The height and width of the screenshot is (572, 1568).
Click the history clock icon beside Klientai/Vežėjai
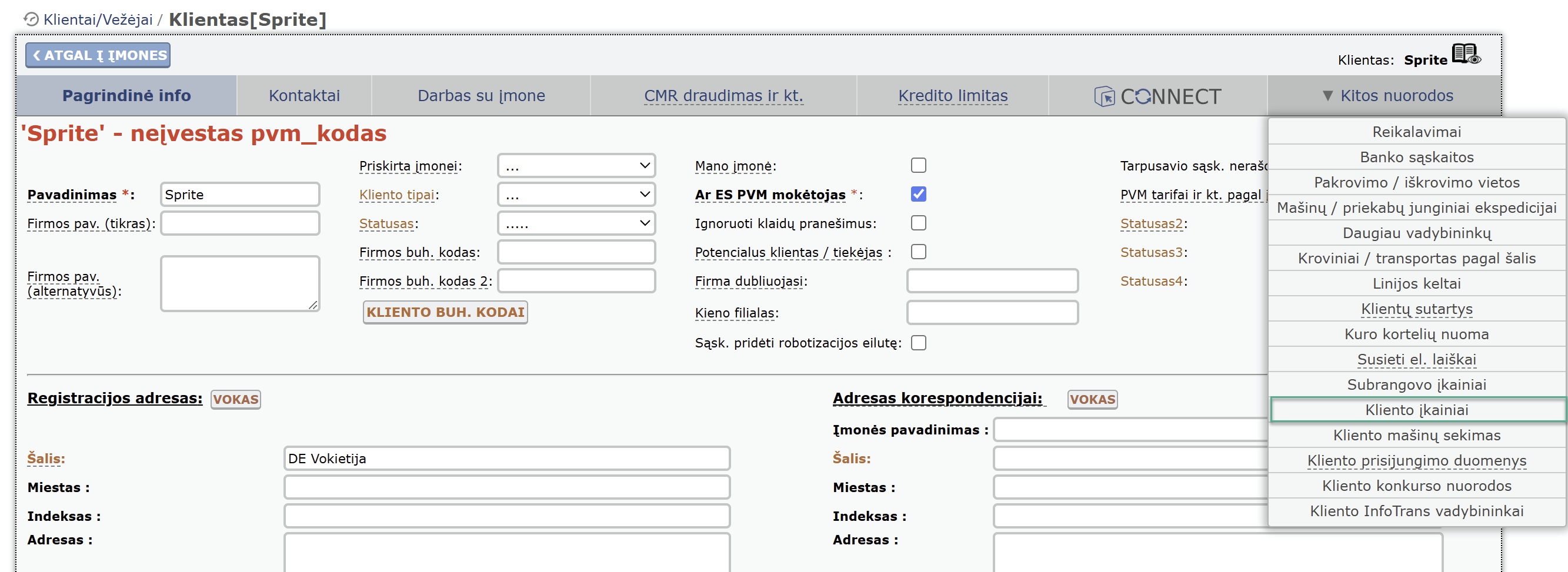click(31, 19)
